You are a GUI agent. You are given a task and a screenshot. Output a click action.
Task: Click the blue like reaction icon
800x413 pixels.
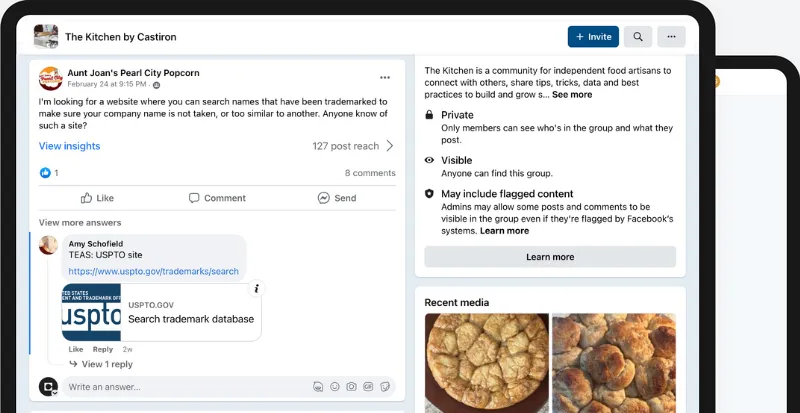(x=45, y=173)
